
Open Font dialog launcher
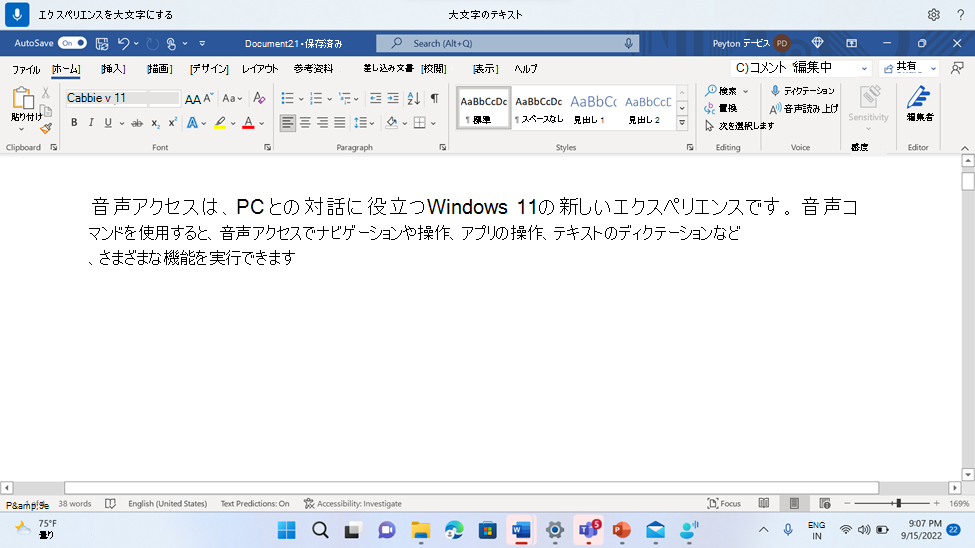(x=267, y=147)
